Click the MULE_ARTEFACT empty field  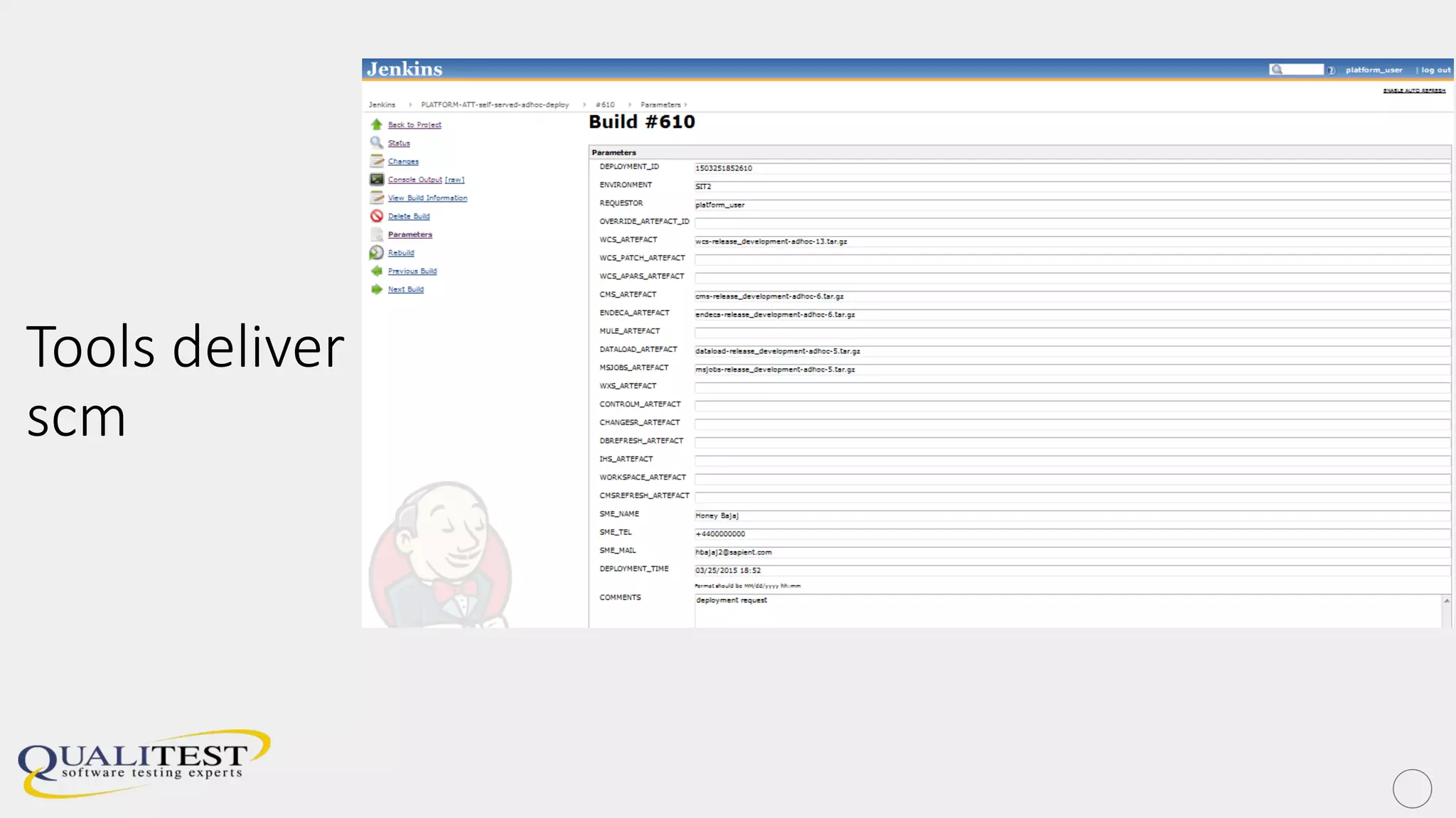coord(1072,333)
